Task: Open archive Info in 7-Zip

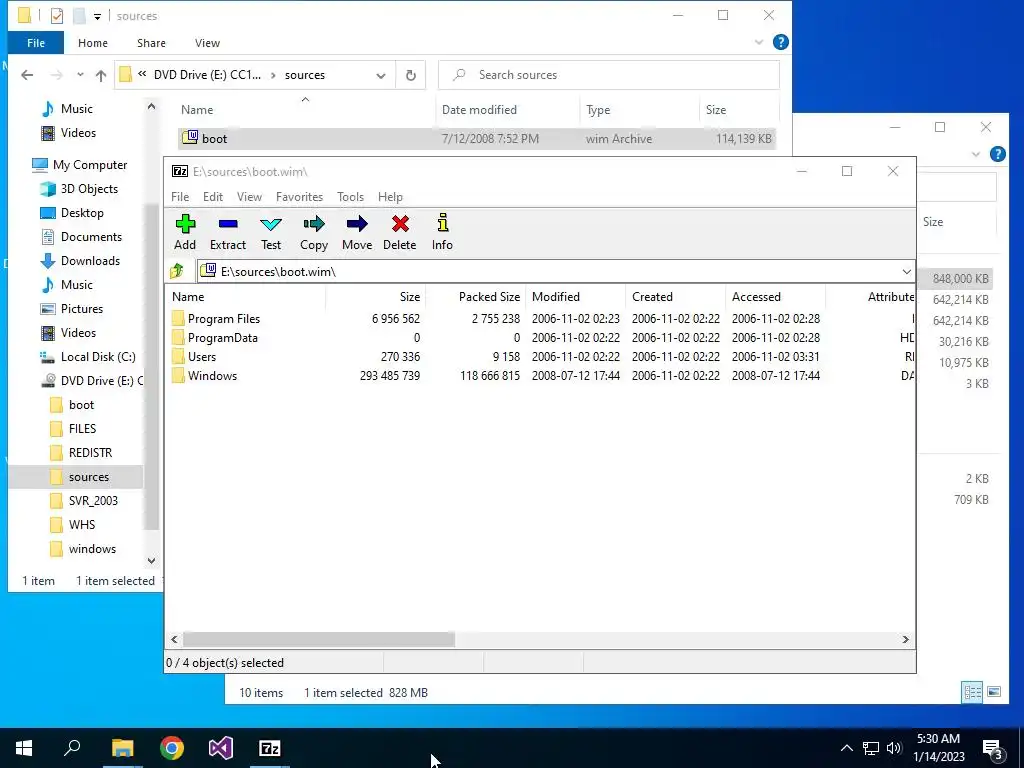Action: pos(442,232)
